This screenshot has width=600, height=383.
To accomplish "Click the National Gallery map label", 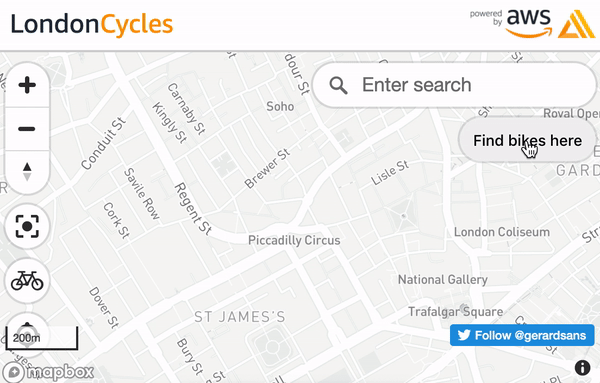I will [x=443, y=280].
